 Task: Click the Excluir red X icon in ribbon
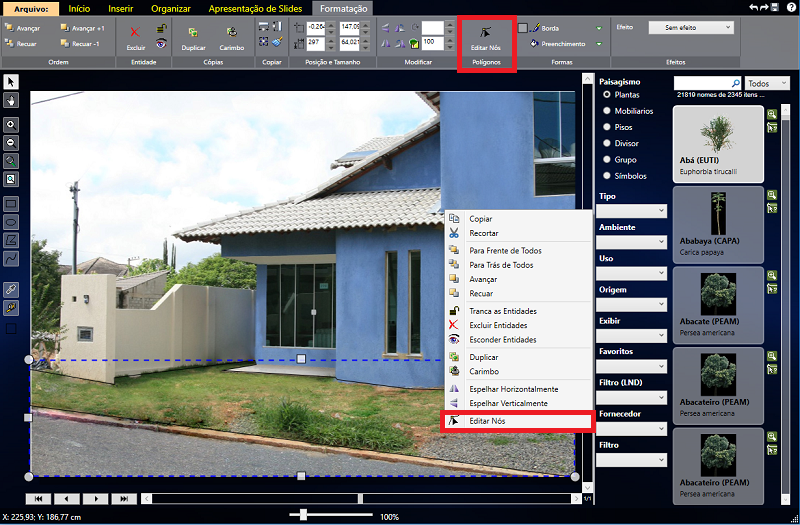point(135,33)
